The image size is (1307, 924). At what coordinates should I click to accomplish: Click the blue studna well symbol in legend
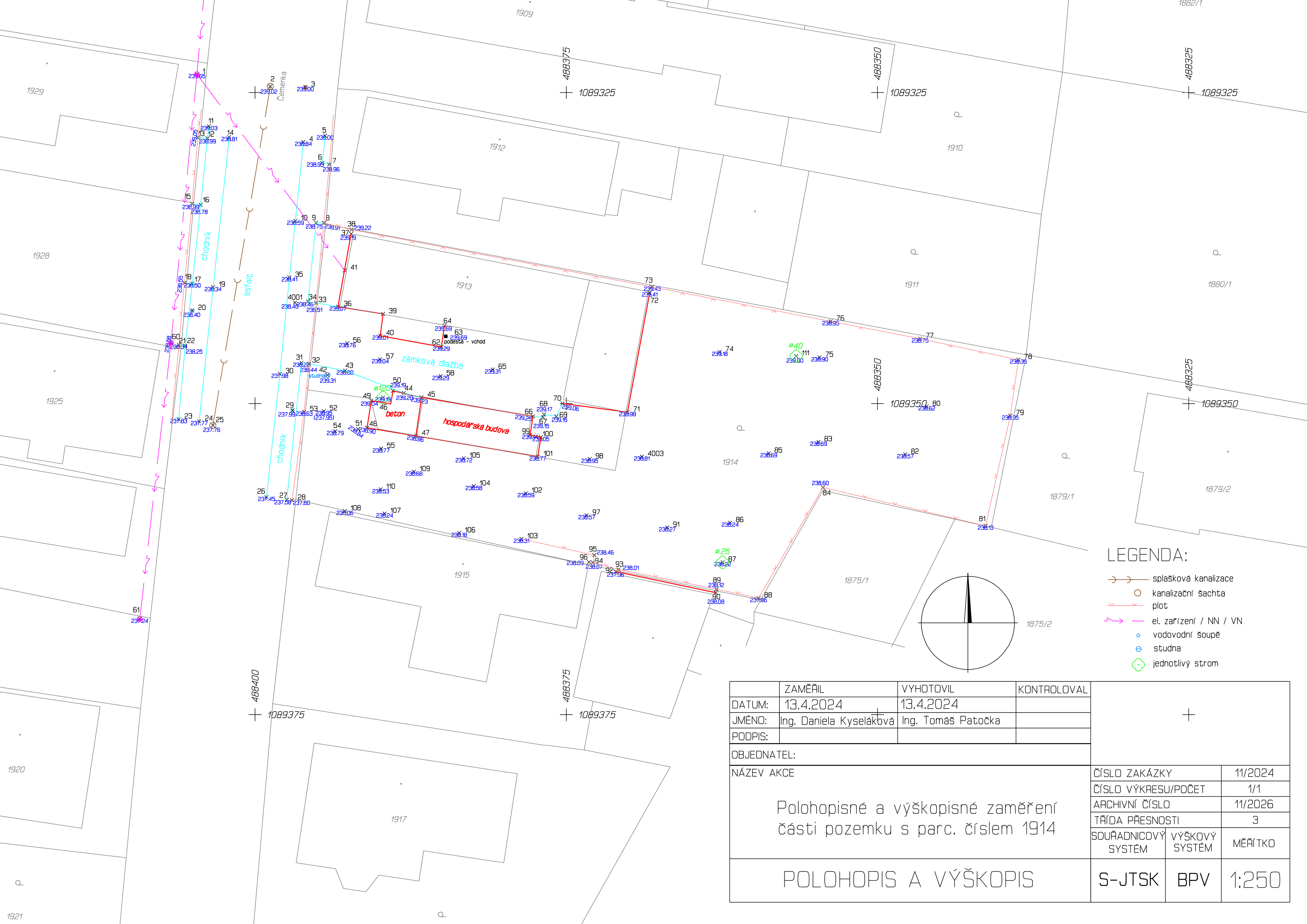point(1139,649)
